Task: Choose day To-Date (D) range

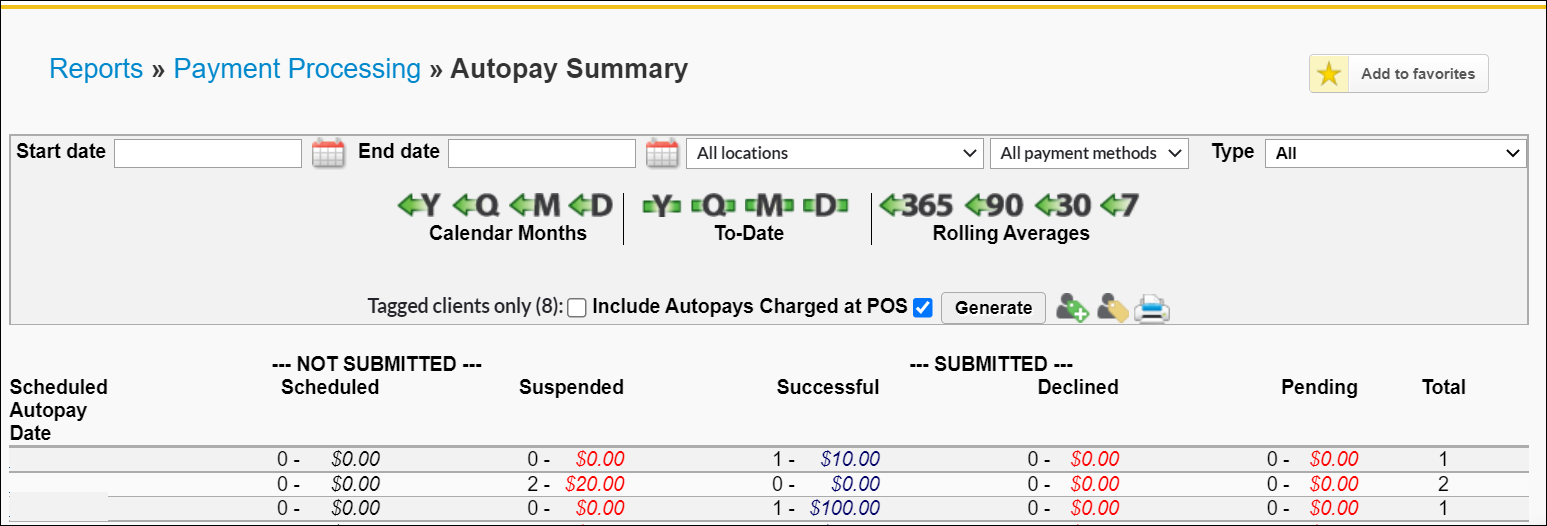Action: coord(826,205)
